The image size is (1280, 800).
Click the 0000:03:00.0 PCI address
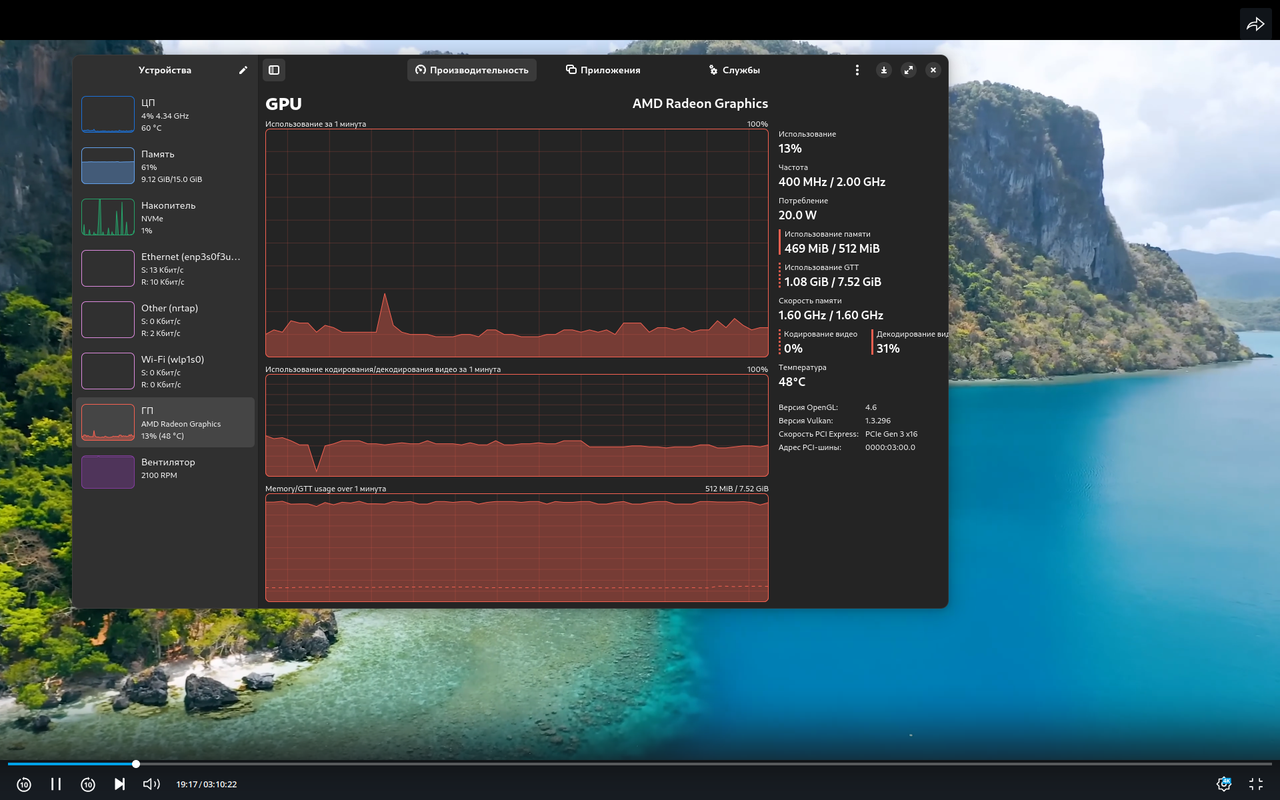[890, 447]
